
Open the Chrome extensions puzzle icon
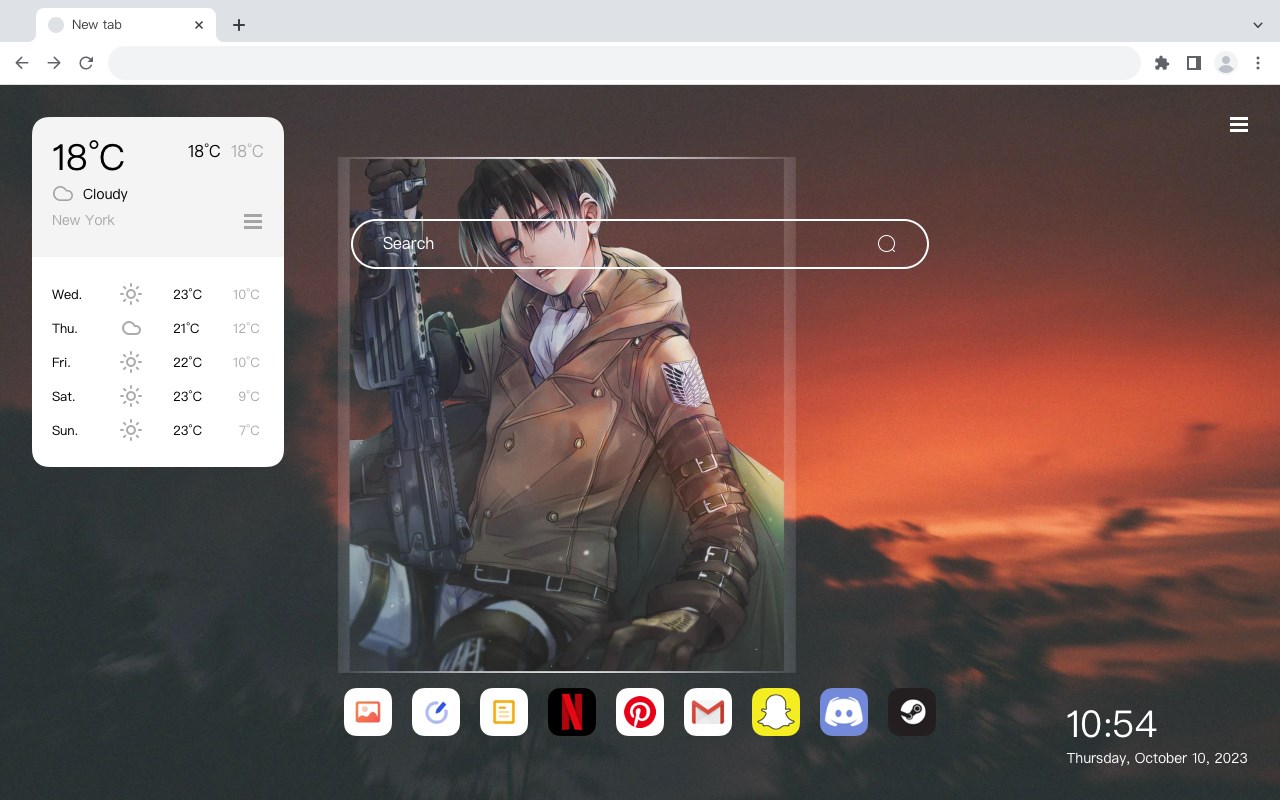(1161, 63)
